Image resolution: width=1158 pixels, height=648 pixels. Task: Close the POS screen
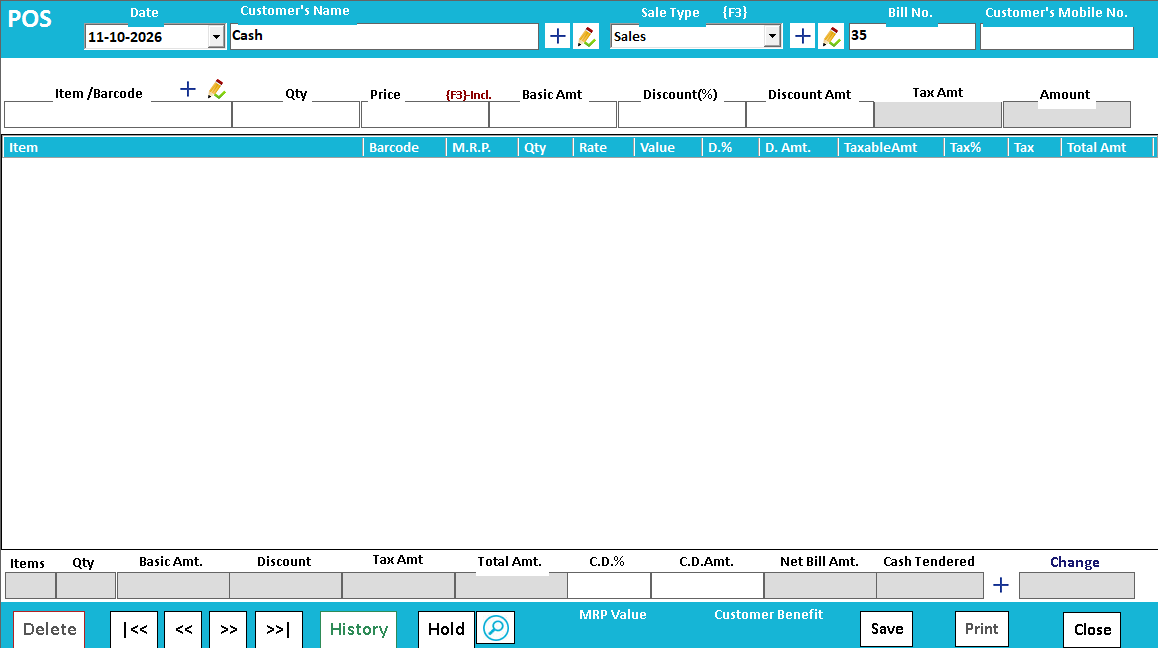point(1092,630)
